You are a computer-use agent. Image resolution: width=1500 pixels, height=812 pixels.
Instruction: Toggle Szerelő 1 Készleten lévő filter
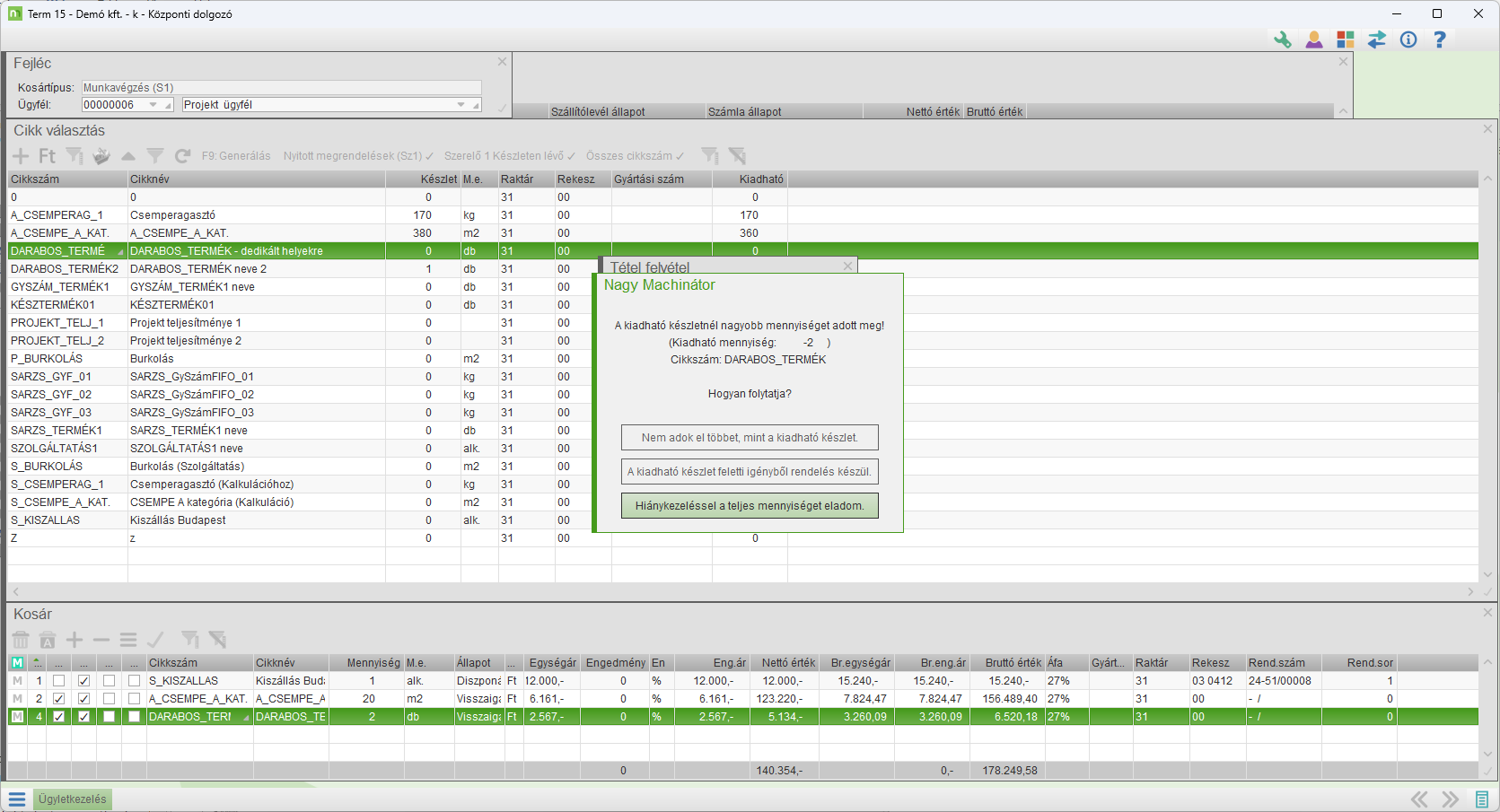click(510, 156)
